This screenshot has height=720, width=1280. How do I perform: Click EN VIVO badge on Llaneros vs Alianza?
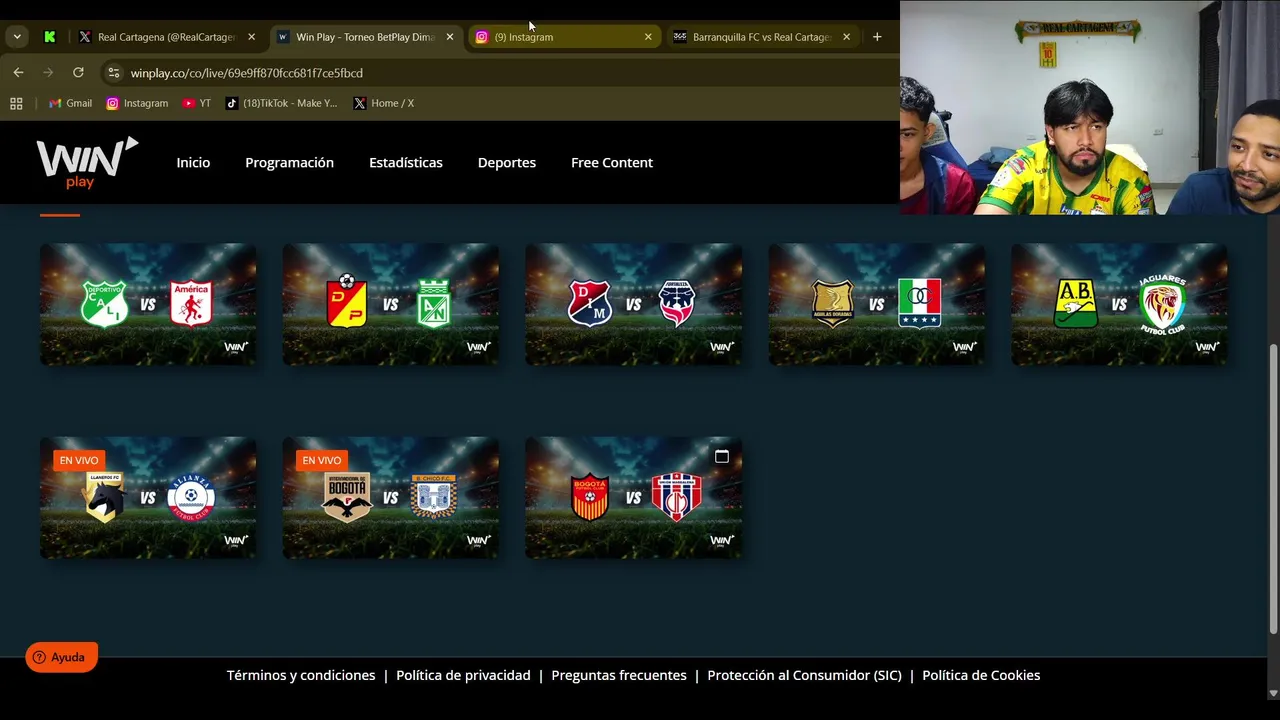click(x=79, y=460)
